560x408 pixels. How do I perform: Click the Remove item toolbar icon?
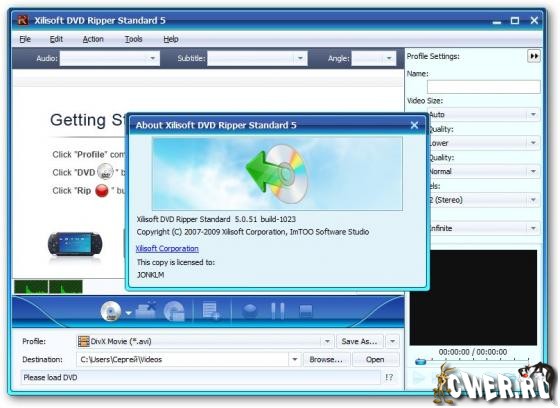(146, 310)
